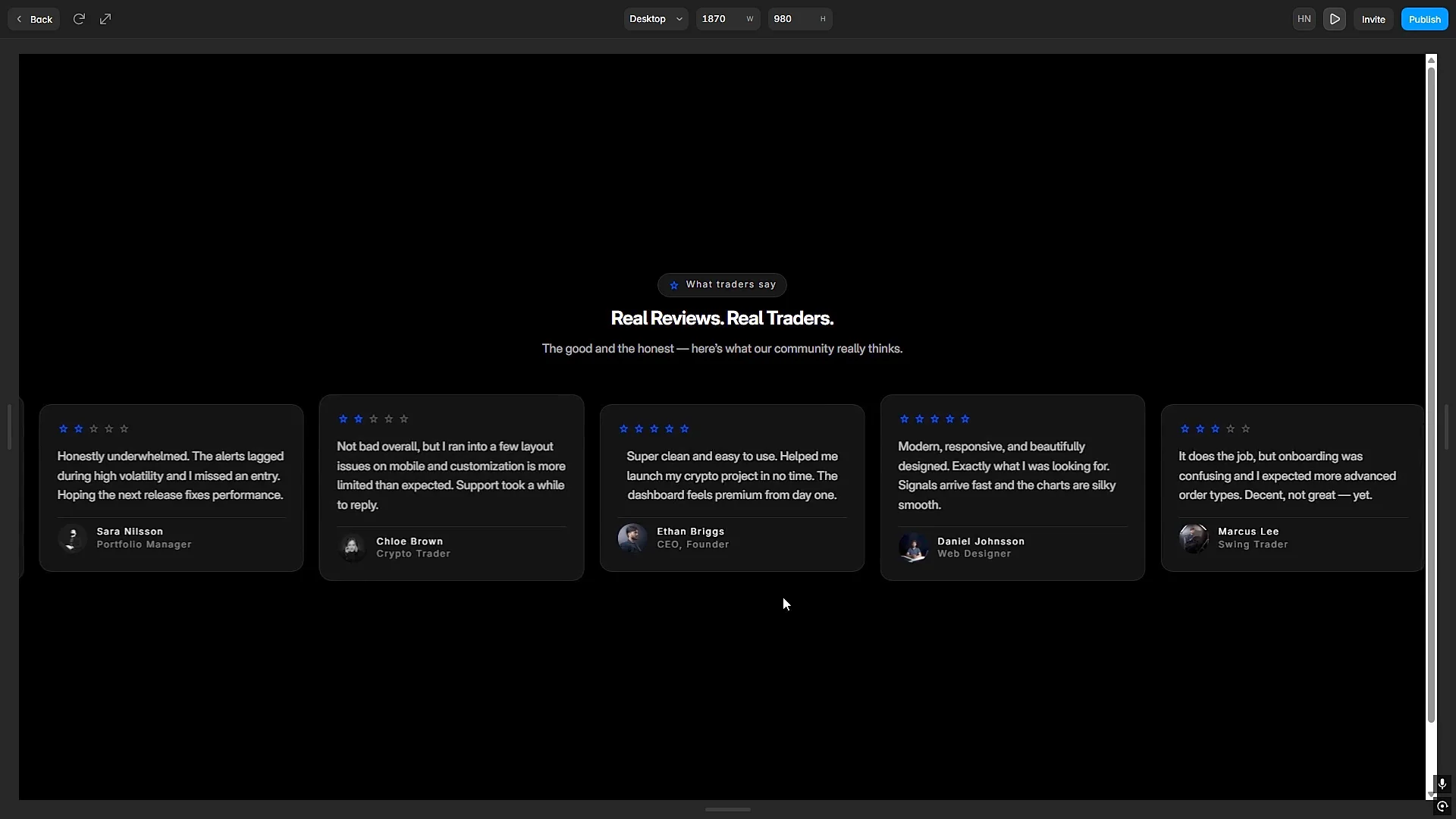
Task: Click the star icon in the badge
Action: (674, 285)
